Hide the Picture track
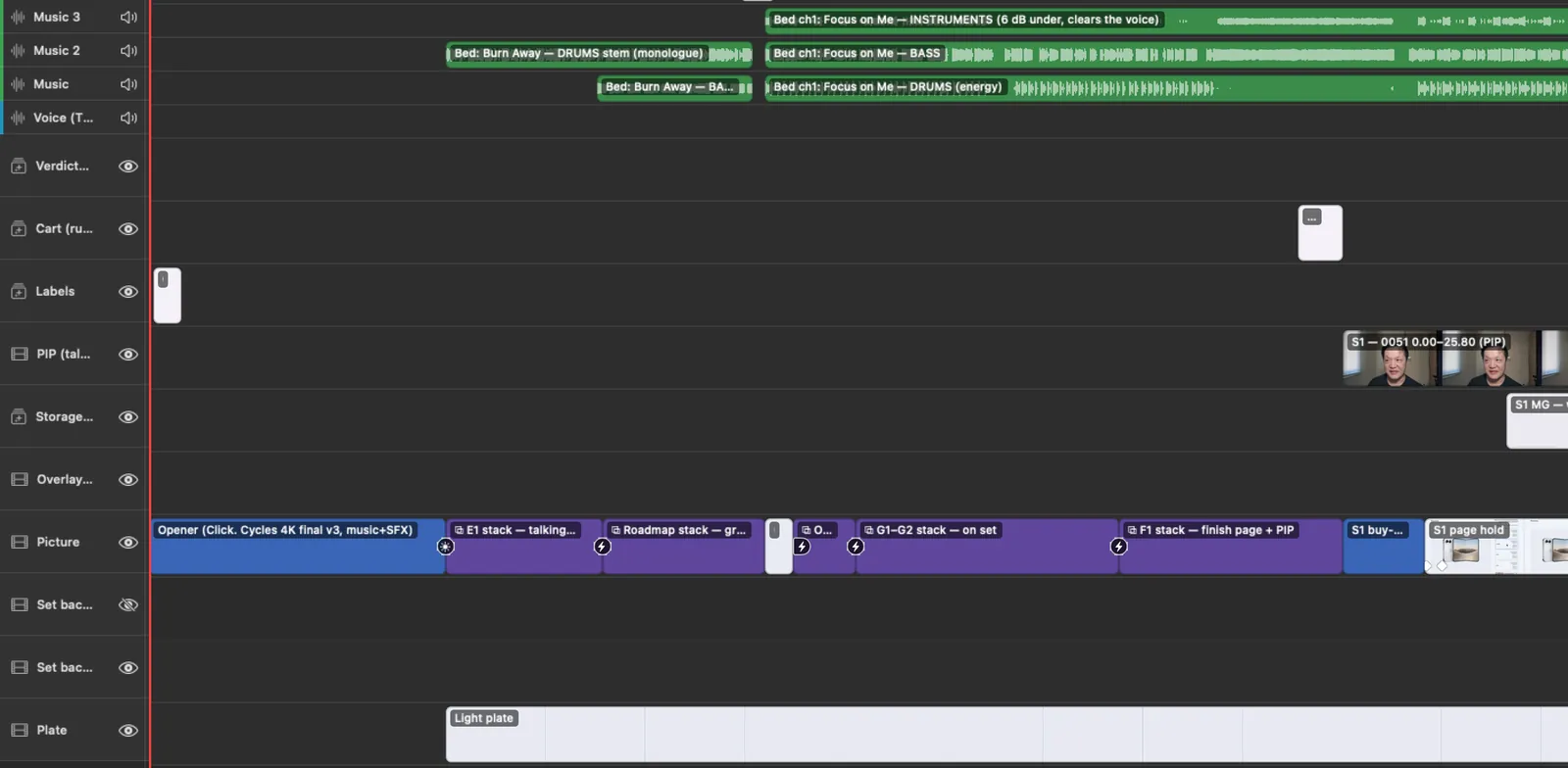This screenshot has width=1568, height=768. tap(128, 542)
